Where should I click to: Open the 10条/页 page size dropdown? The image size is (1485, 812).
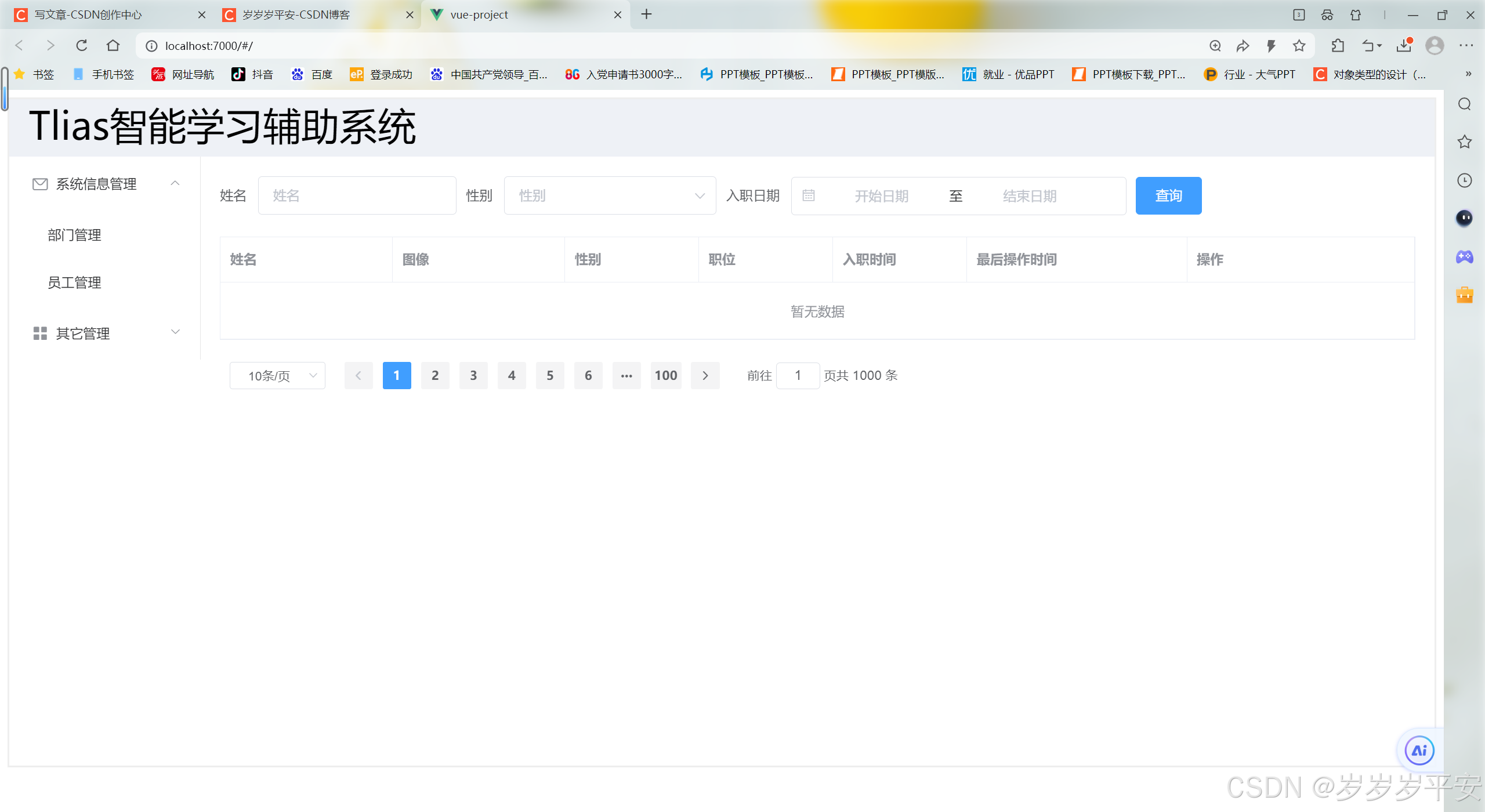(277, 376)
